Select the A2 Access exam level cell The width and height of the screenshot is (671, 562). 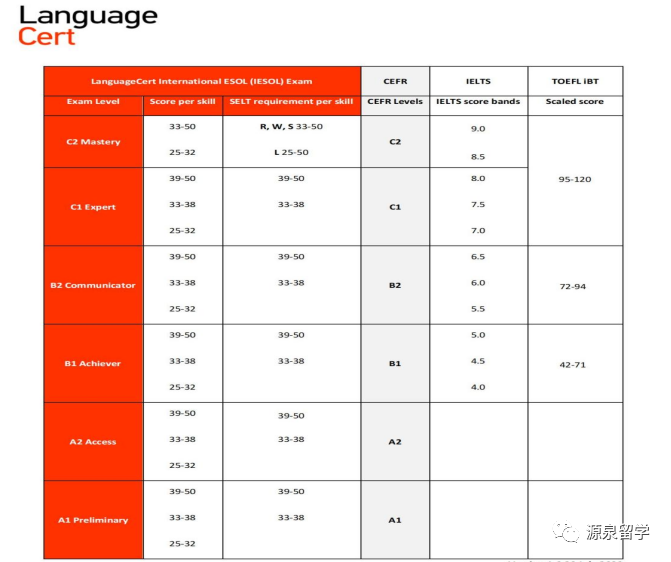click(93, 442)
